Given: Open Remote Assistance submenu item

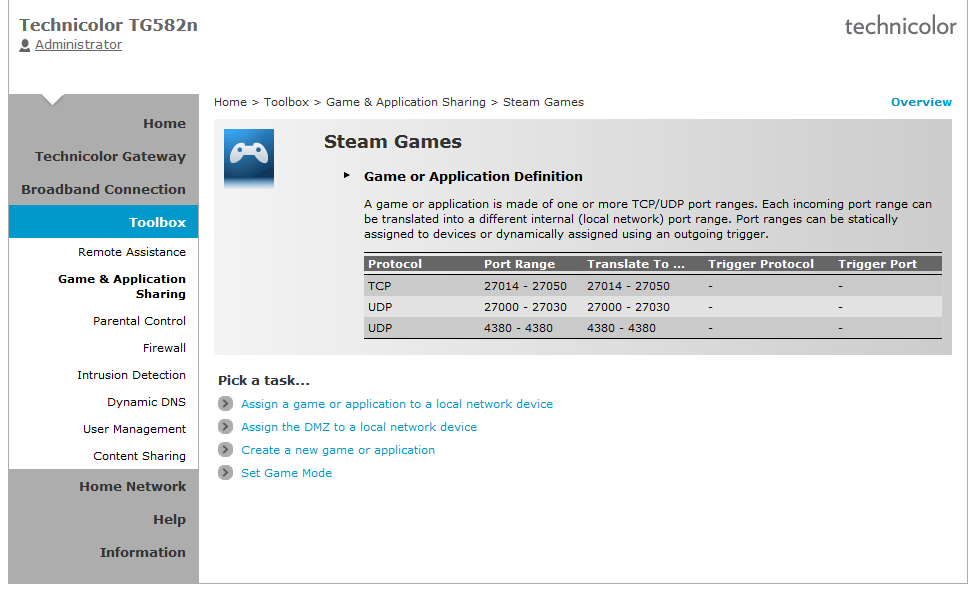Looking at the screenshot, I should pyautogui.click(x=132, y=252).
